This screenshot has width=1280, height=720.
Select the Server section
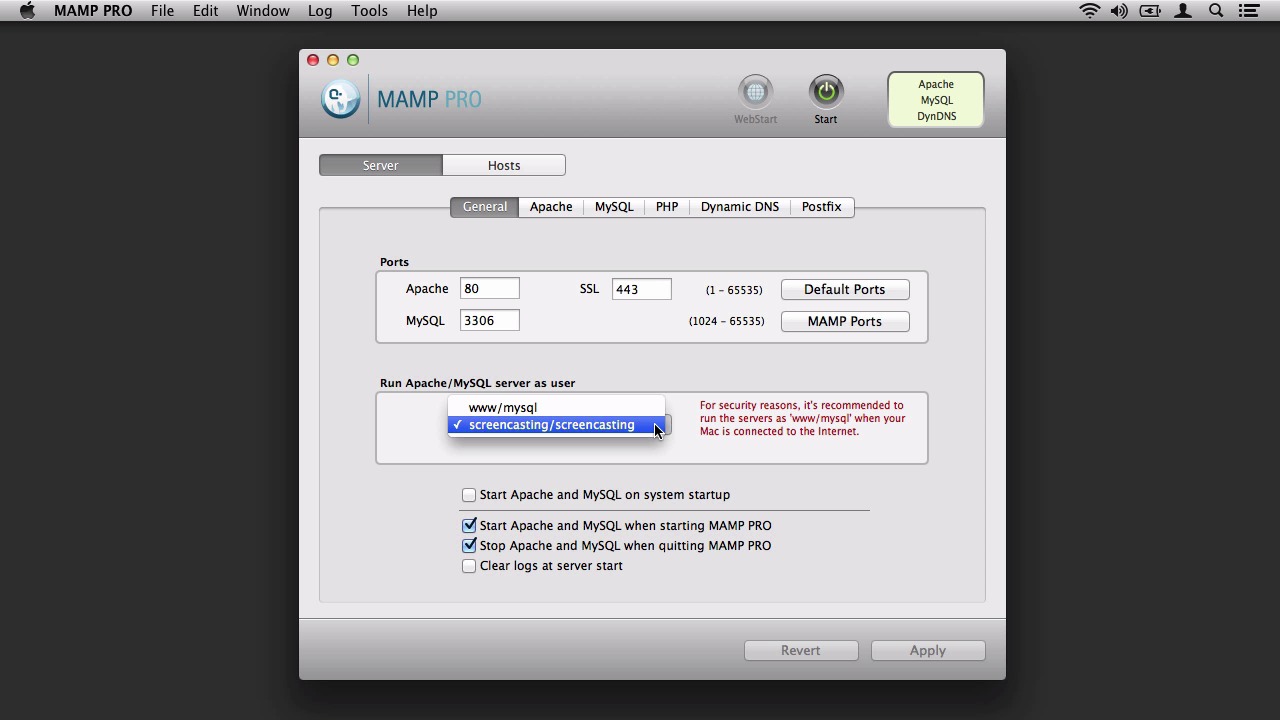[x=380, y=165]
